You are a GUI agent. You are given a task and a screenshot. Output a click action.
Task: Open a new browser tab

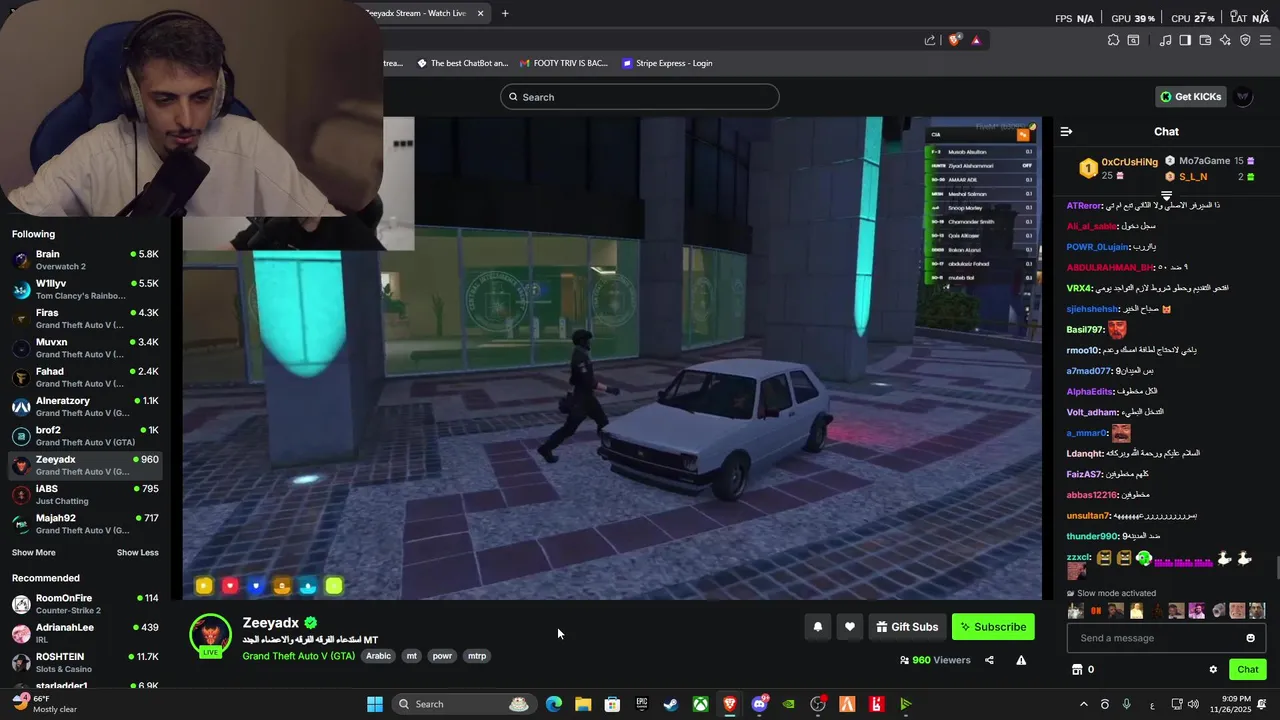pyautogui.click(x=505, y=13)
